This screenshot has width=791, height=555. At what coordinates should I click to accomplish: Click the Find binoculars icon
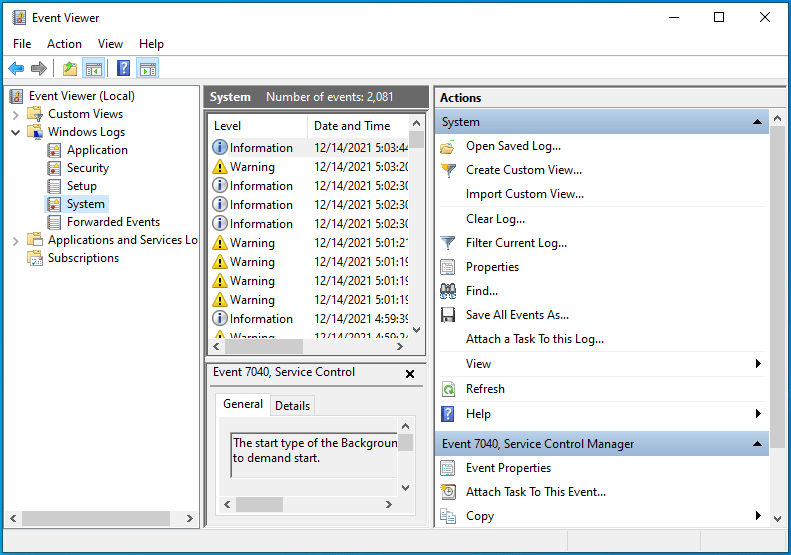448,291
